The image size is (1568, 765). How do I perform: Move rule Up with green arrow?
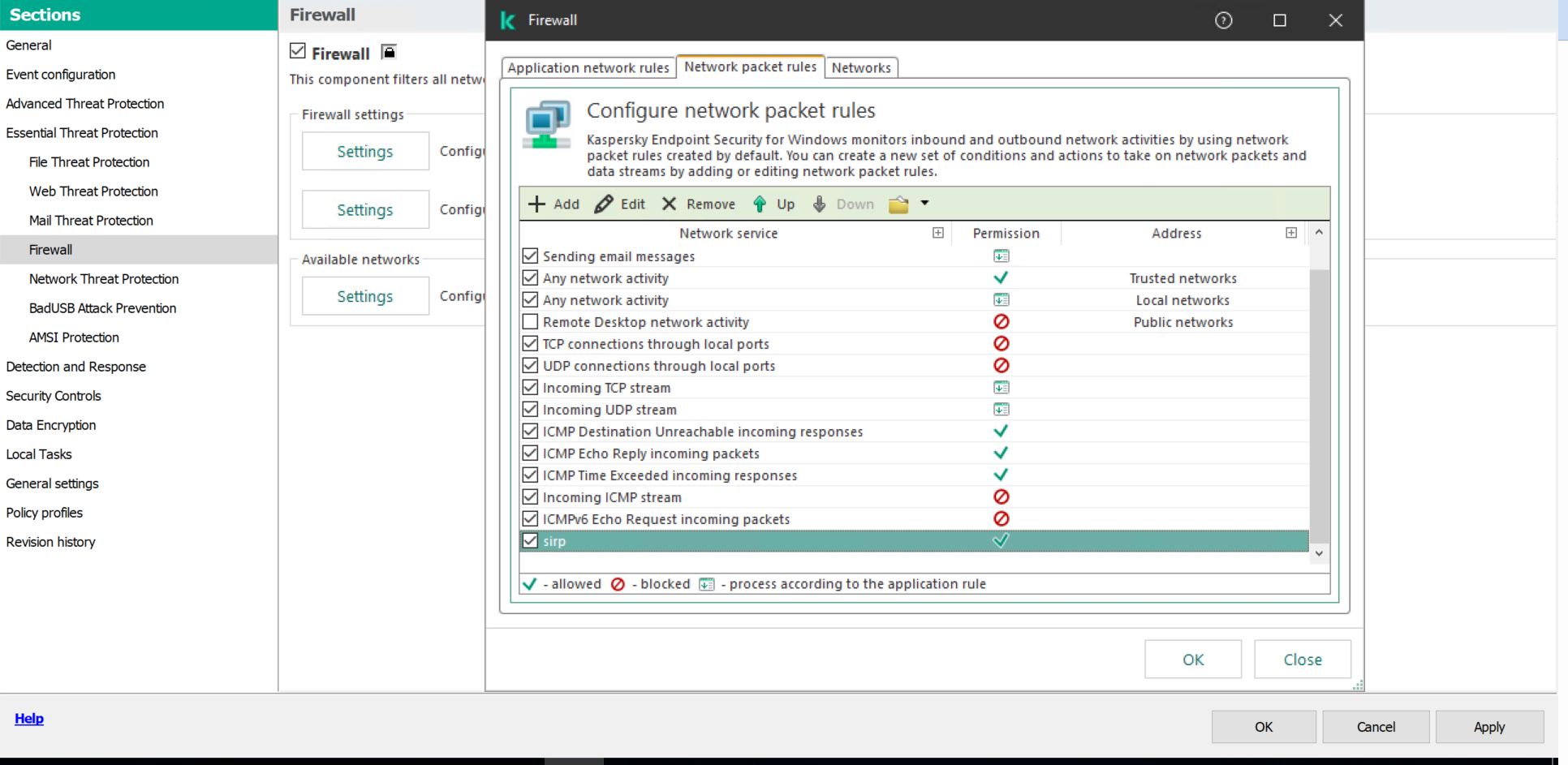click(760, 204)
